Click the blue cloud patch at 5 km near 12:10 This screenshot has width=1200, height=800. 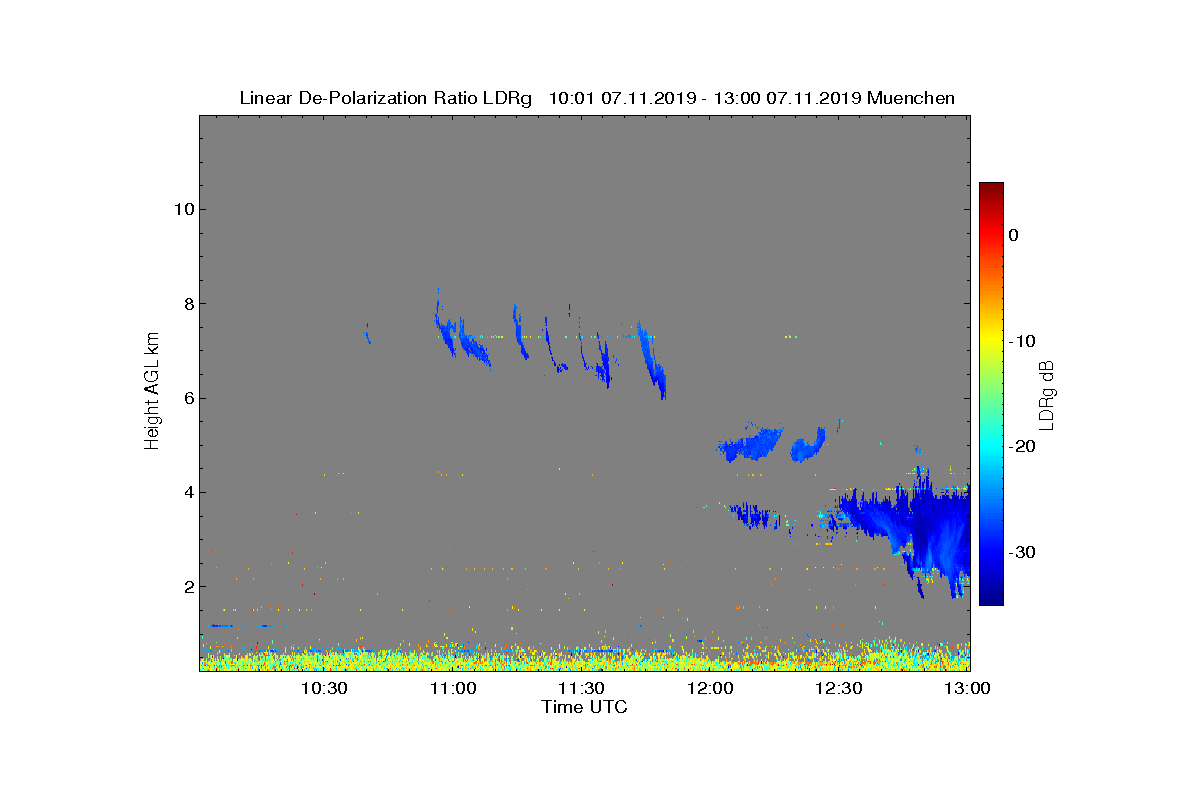750,443
